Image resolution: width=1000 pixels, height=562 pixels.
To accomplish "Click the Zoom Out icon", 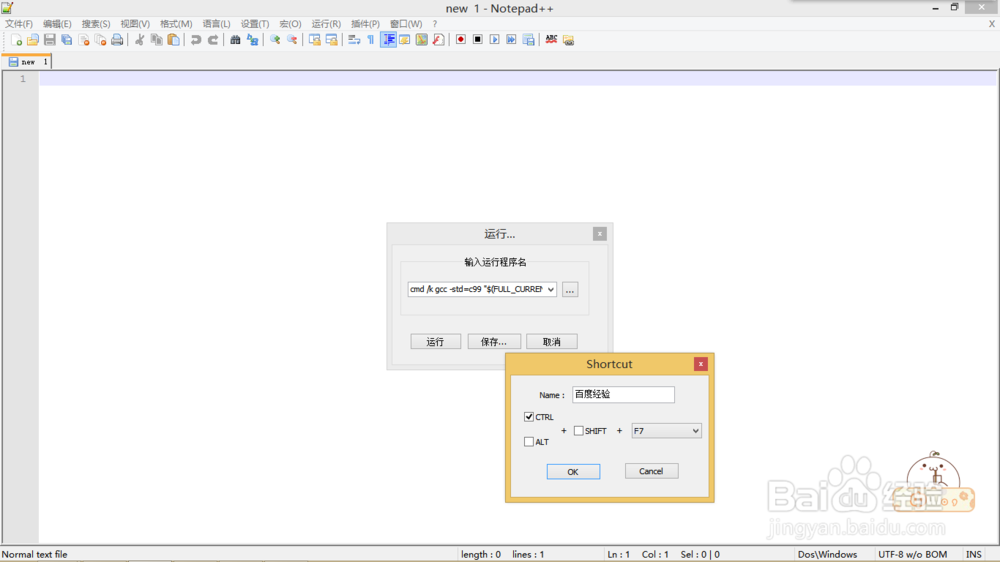I will tap(291, 40).
